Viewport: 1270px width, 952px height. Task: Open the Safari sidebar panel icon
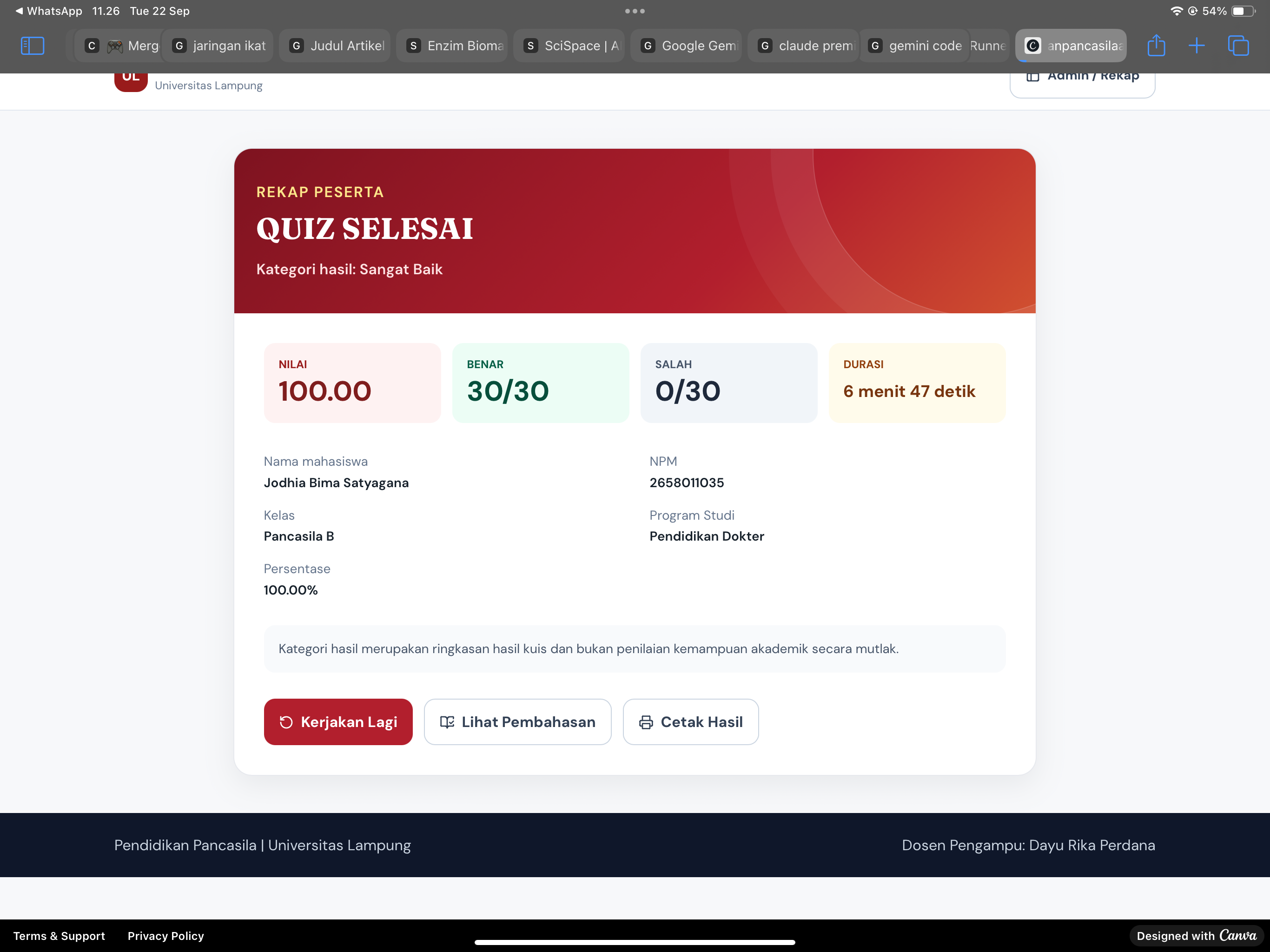coord(32,46)
